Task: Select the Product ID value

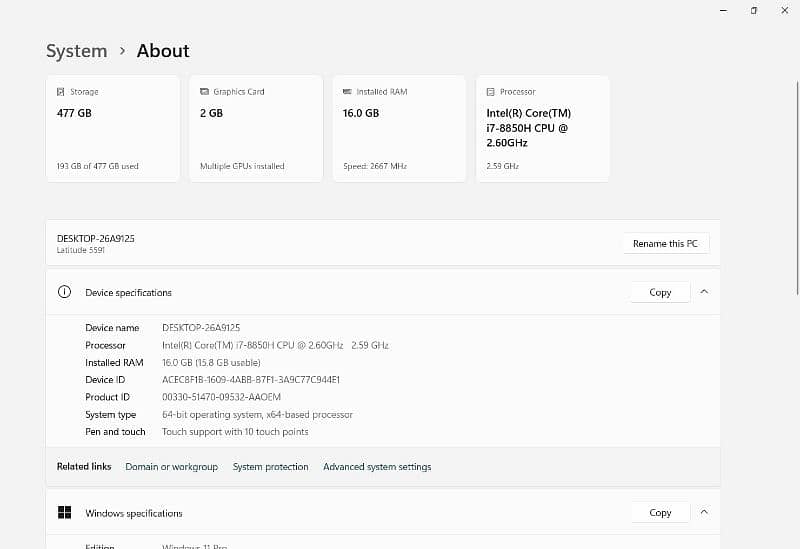Action: click(x=221, y=397)
